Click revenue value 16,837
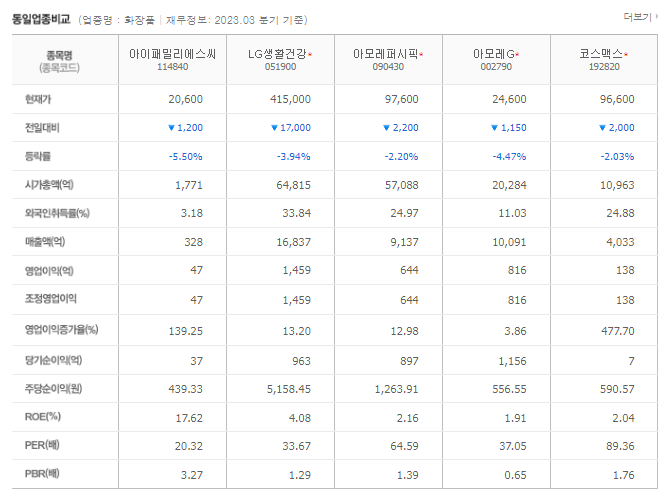This screenshot has height=495, width=669. coord(294,242)
